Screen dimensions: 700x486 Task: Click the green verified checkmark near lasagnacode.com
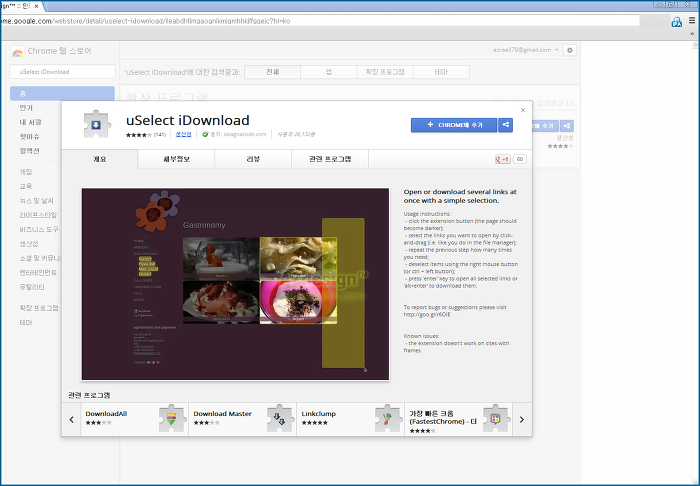tap(205, 134)
